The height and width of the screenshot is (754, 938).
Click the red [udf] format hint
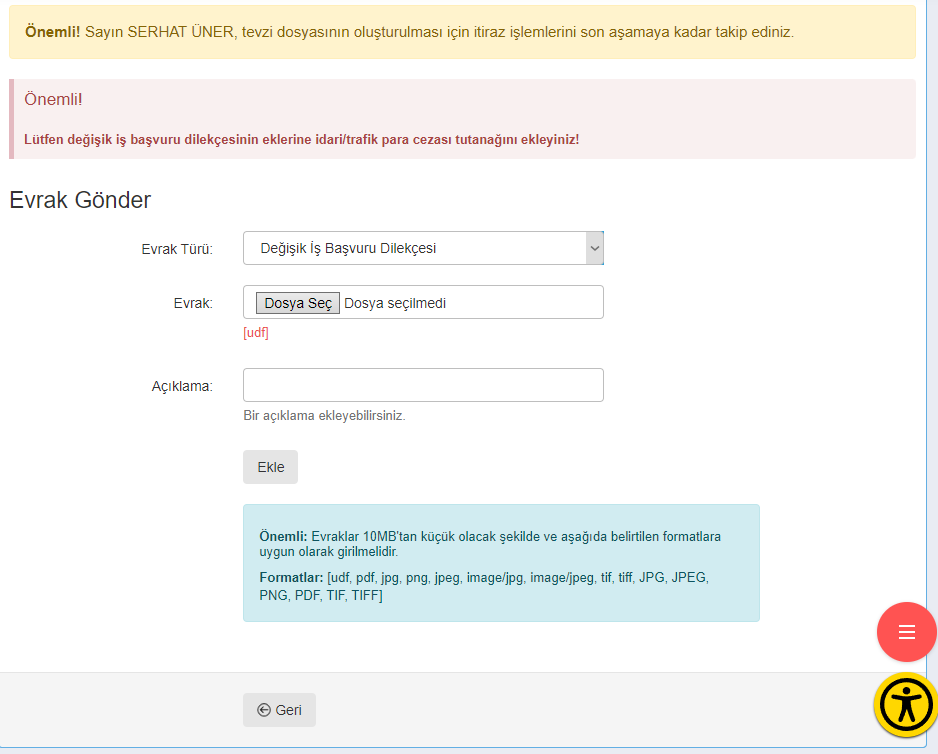coord(256,333)
